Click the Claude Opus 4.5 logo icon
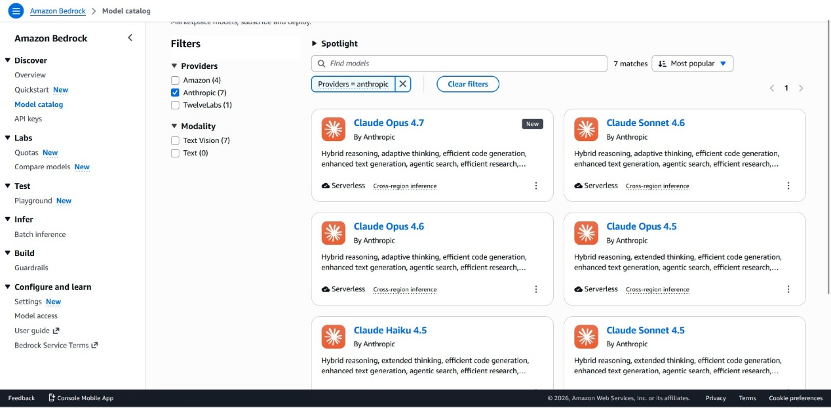 [x=586, y=233]
